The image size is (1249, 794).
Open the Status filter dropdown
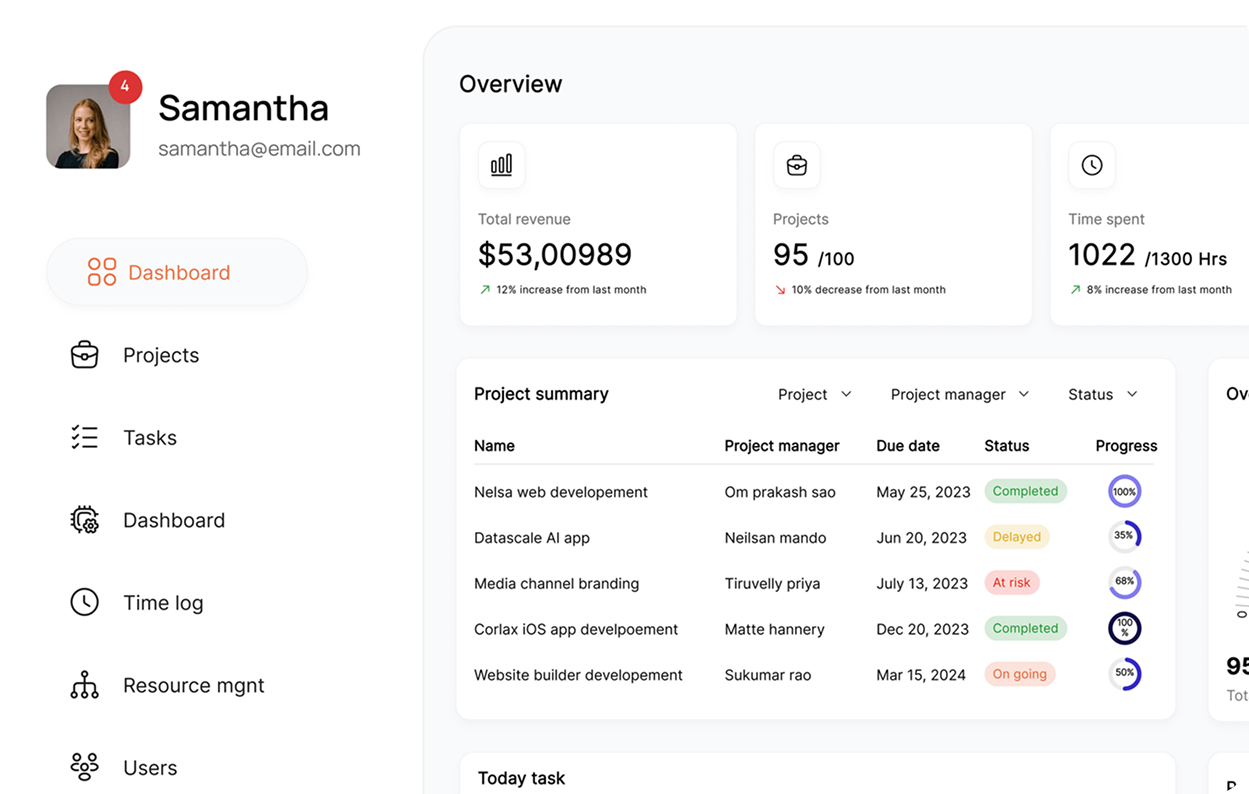pos(1103,394)
